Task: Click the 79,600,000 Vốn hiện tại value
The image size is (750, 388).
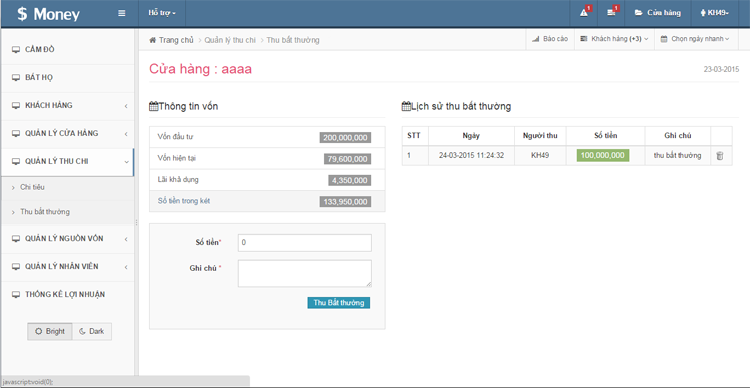Action: (x=347, y=159)
